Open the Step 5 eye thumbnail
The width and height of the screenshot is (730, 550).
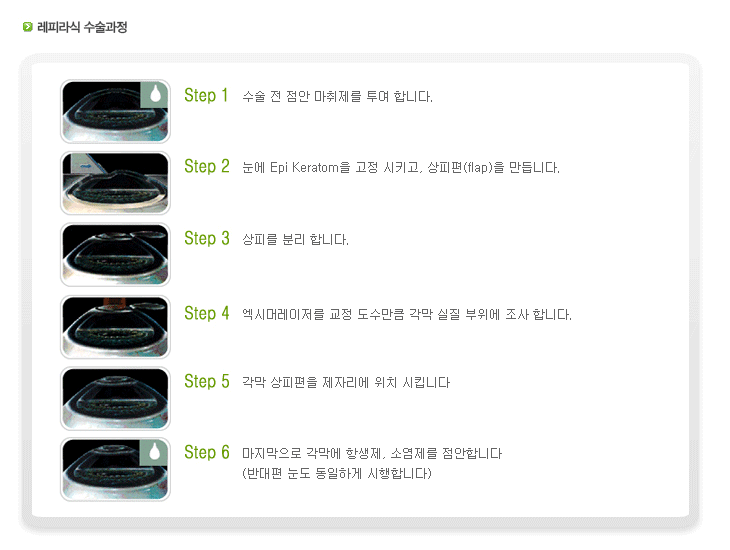[x=115, y=398]
